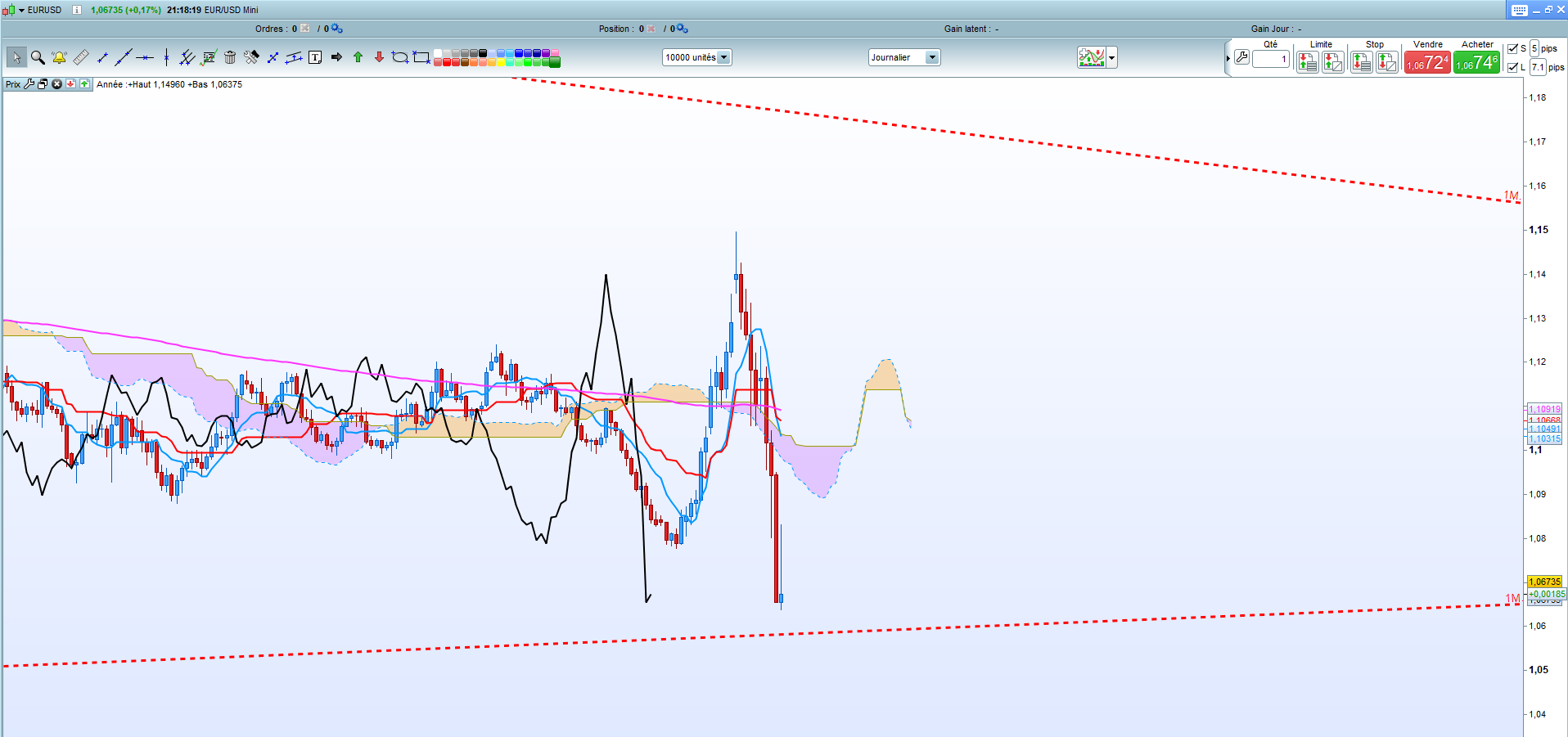Move Prix panel up with green arrow
1568x737 pixels.
click(x=84, y=84)
